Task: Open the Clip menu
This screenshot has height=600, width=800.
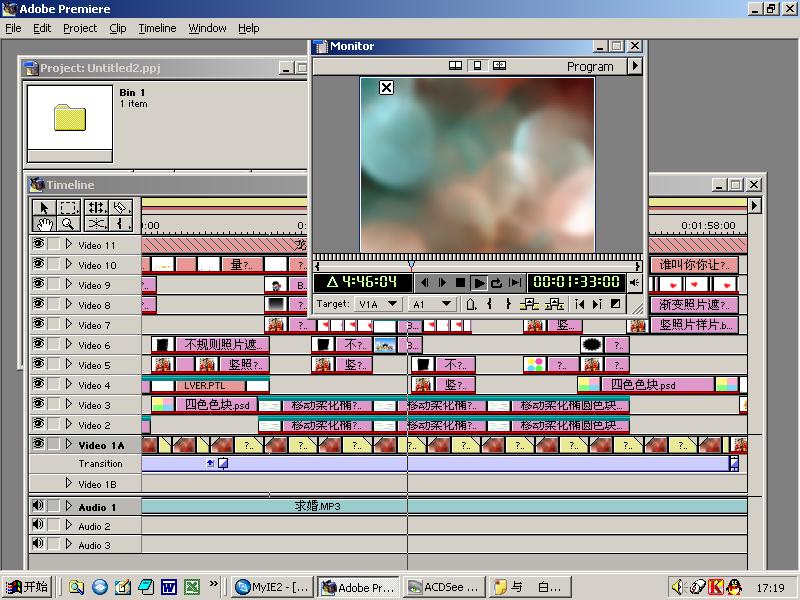Action: (118, 28)
